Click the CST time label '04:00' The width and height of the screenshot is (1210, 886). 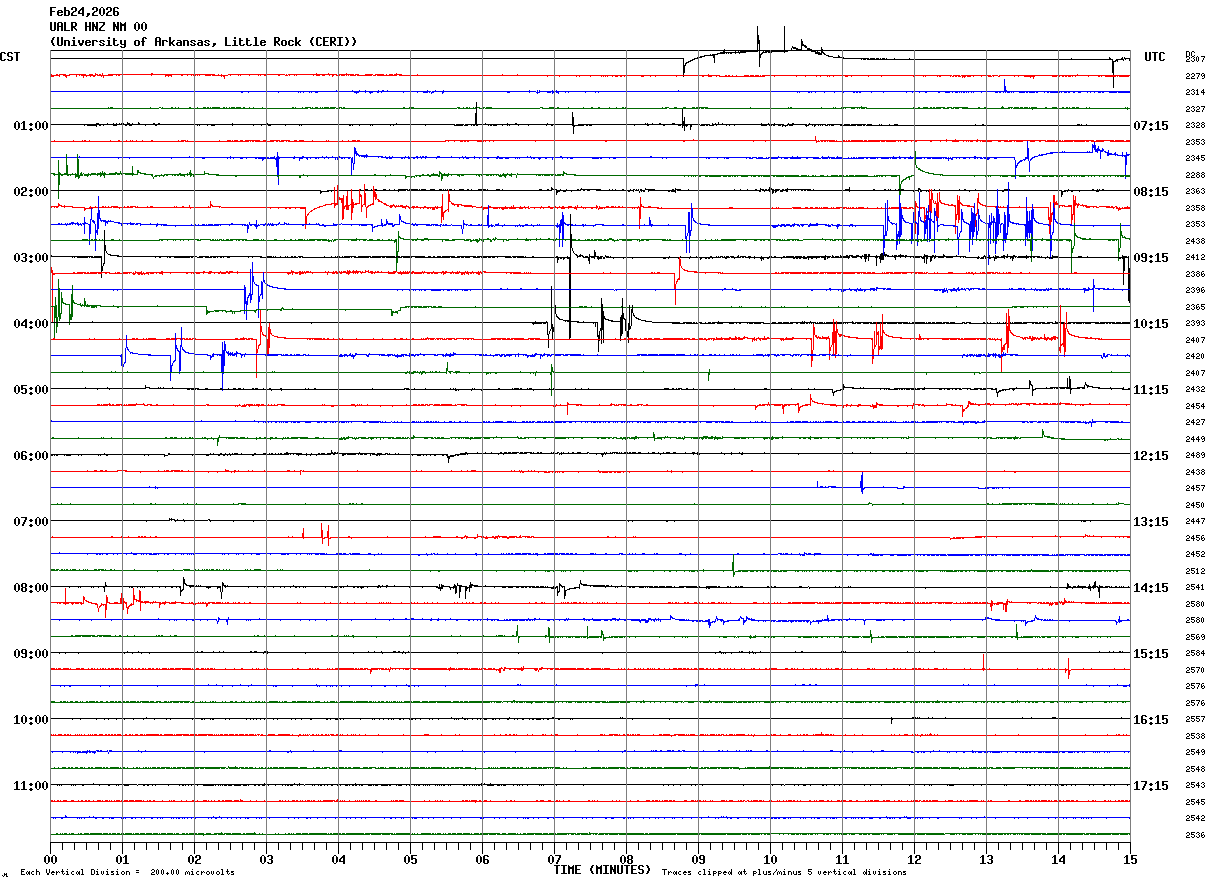tap(31, 324)
